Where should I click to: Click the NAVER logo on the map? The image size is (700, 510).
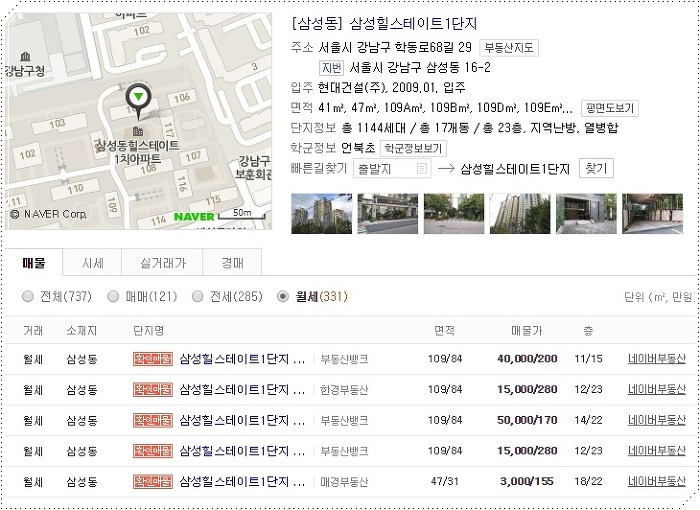click(194, 217)
